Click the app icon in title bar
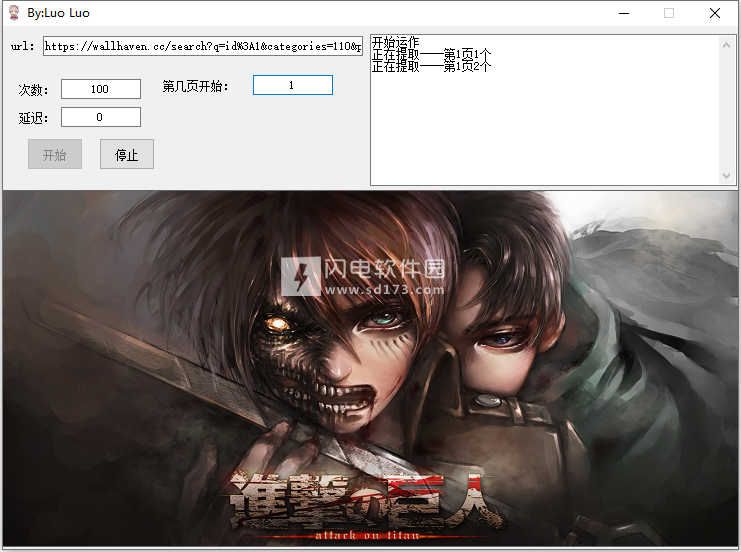 click(x=14, y=13)
